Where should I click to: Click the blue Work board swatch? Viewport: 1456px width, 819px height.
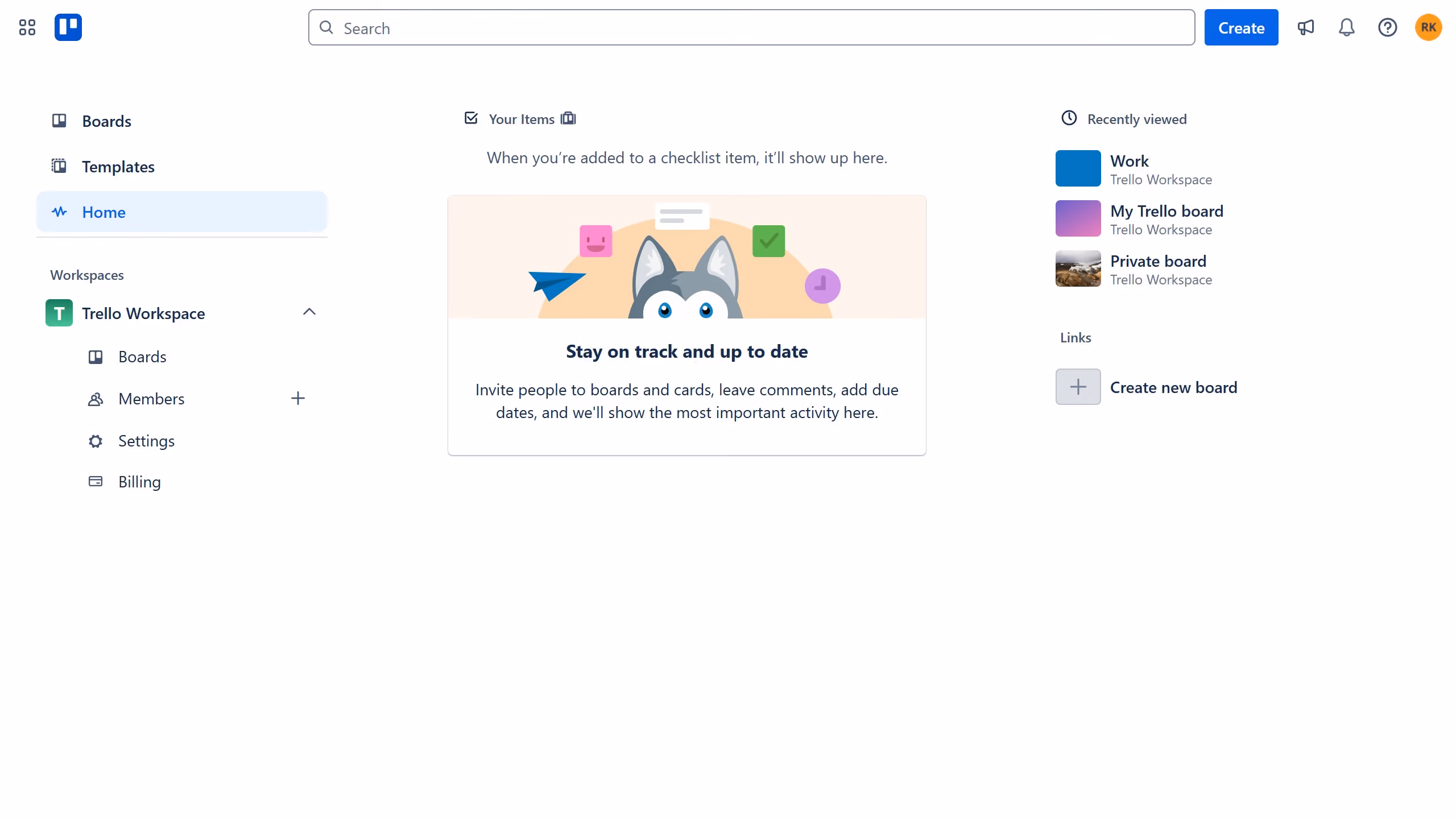(x=1078, y=168)
